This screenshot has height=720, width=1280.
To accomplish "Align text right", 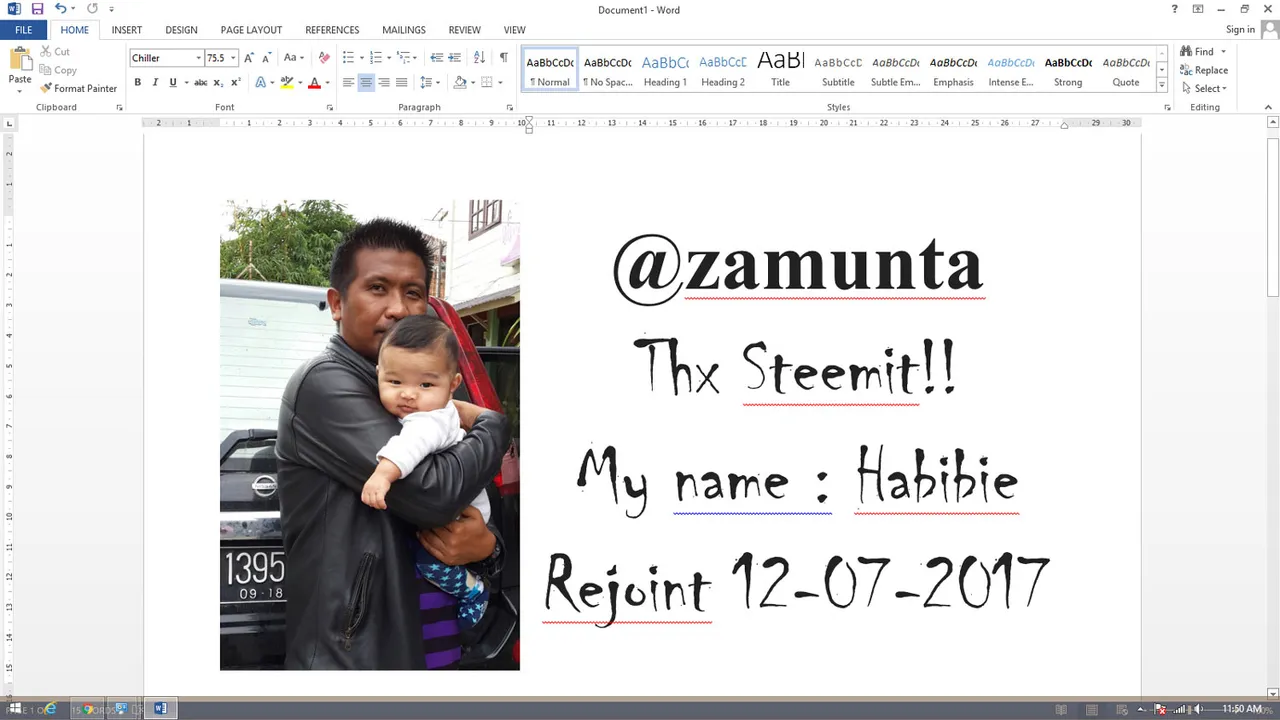I will [383, 82].
